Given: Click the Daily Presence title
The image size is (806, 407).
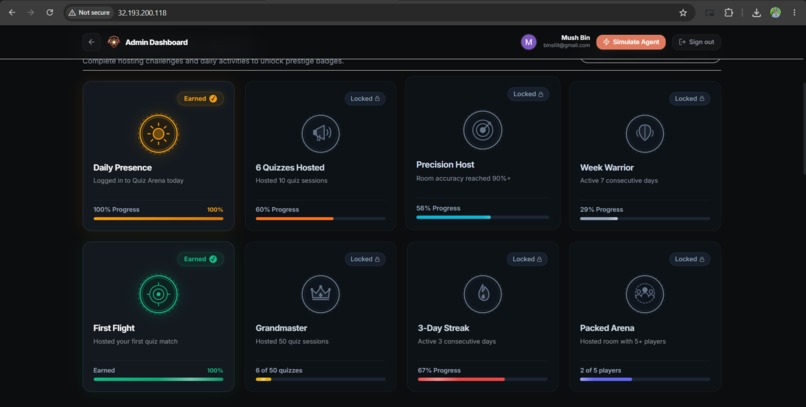Looking at the screenshot, I should pos(122,168).
